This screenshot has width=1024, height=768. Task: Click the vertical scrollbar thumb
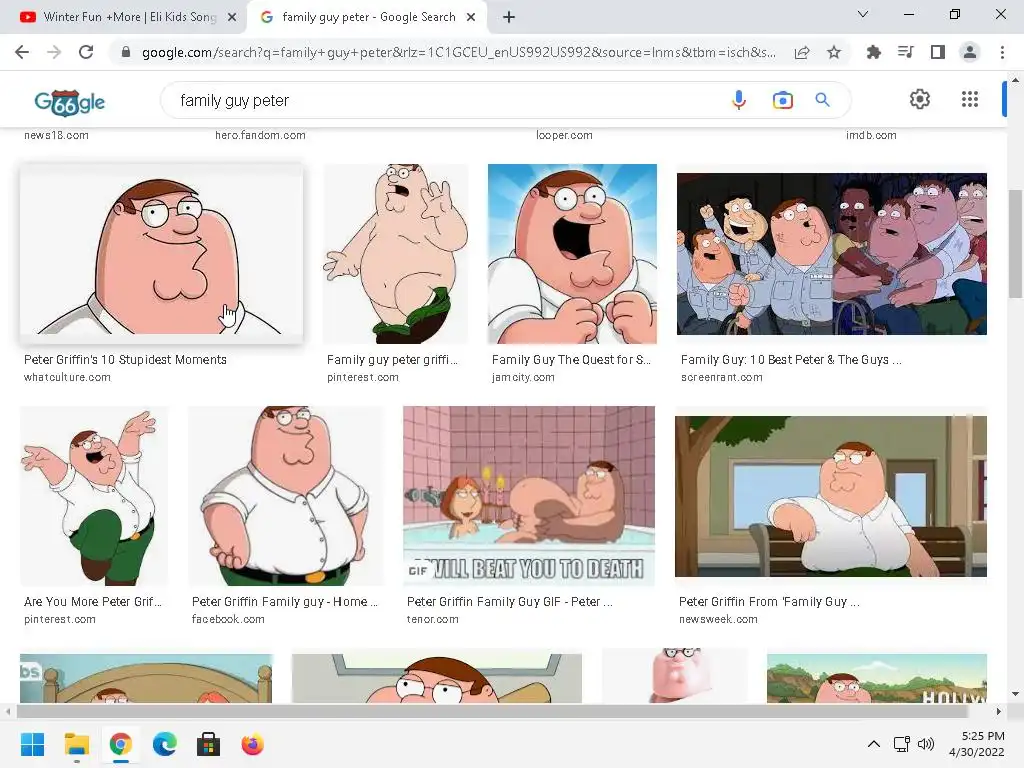point(1015,242)
